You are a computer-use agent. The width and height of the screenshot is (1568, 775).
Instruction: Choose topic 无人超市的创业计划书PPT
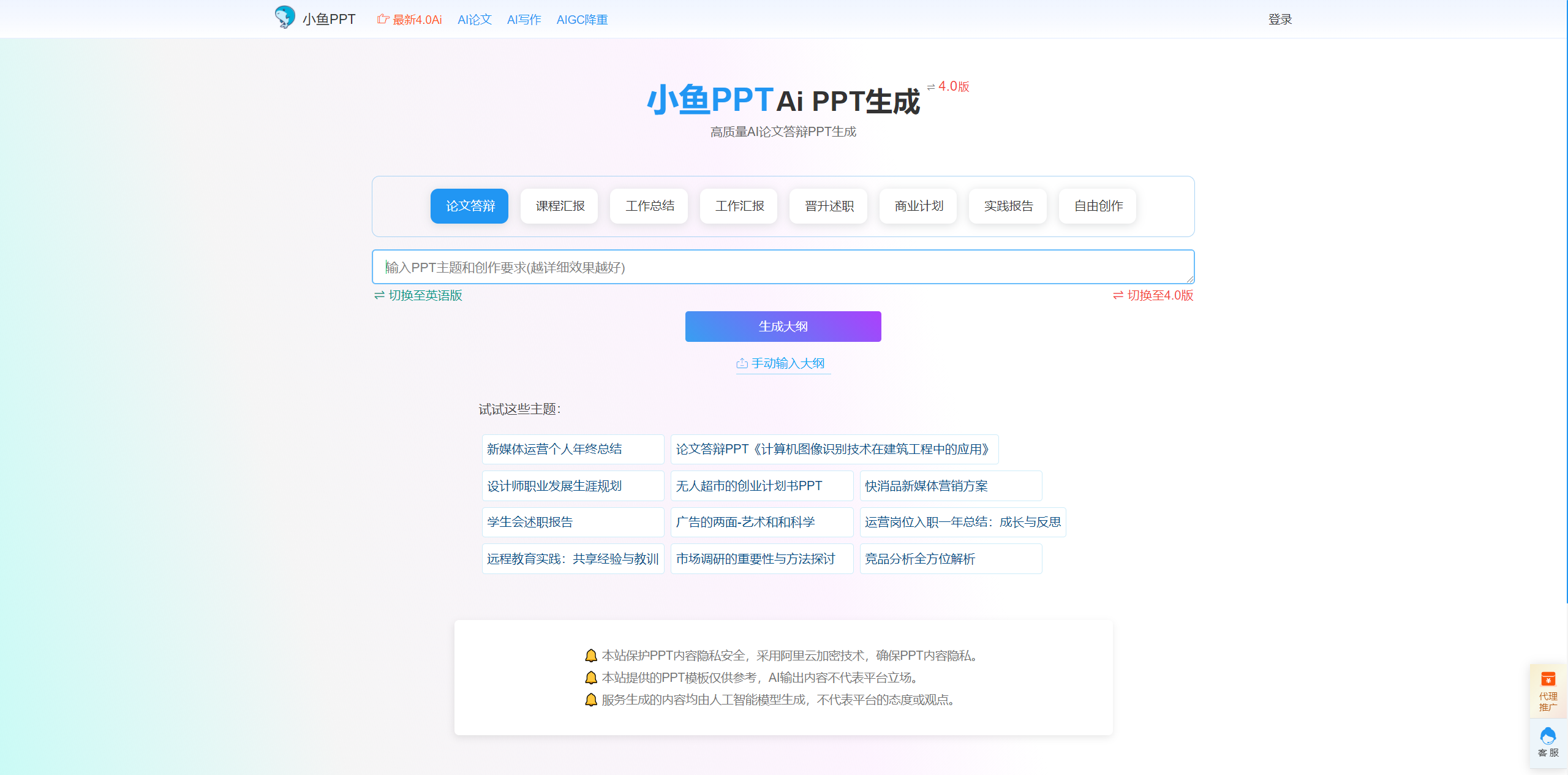point(761,486)
